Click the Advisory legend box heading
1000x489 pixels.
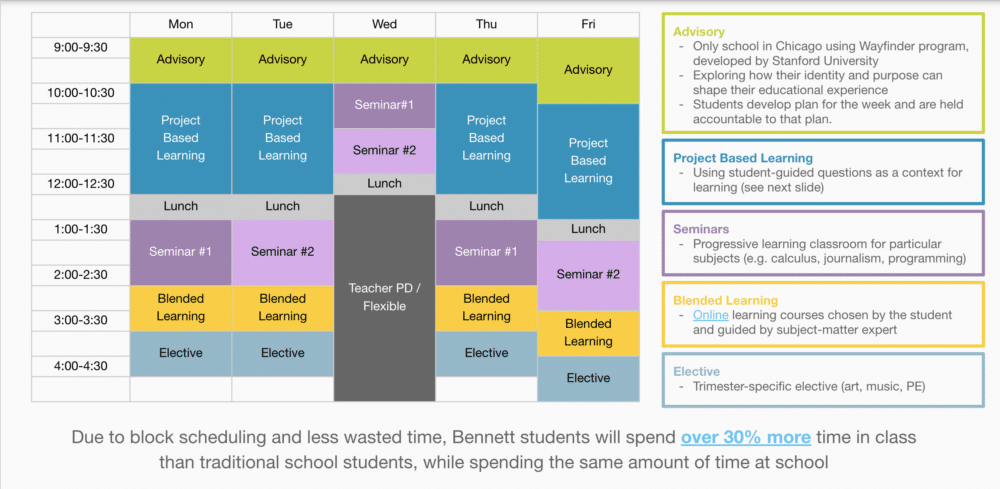click(x=699, y=32)
